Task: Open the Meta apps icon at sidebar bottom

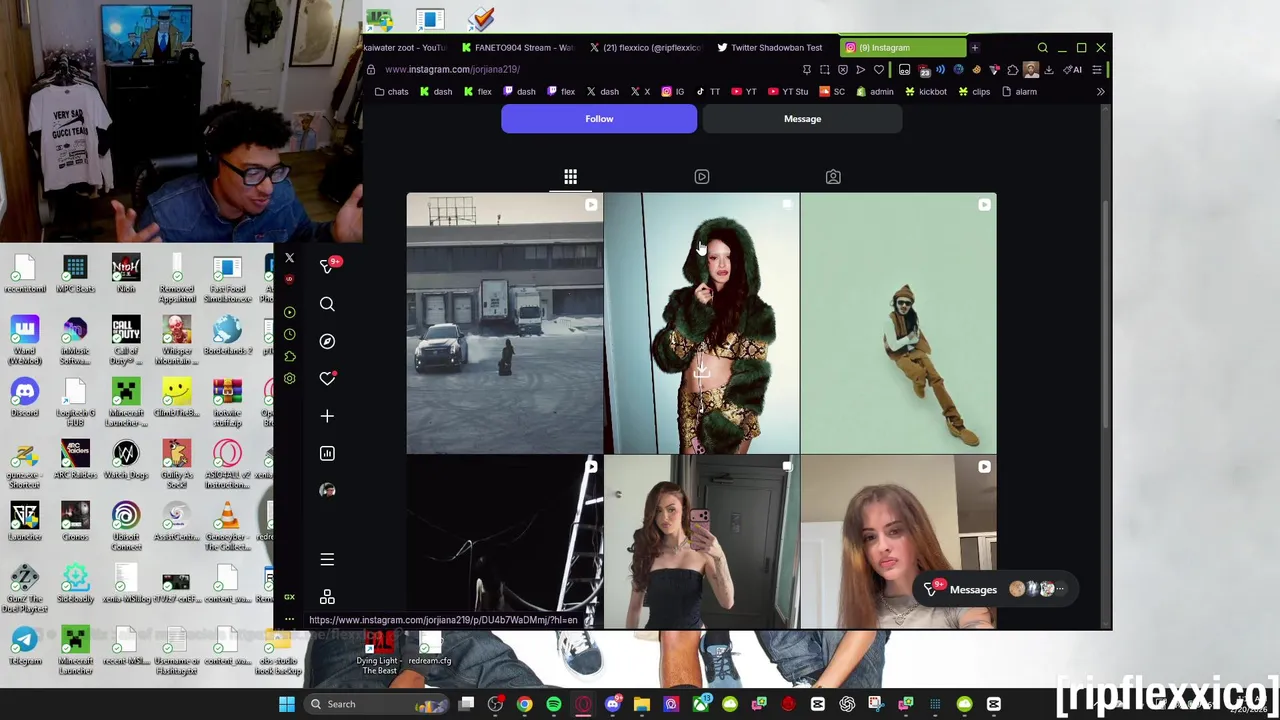Action: pos(327,597)
